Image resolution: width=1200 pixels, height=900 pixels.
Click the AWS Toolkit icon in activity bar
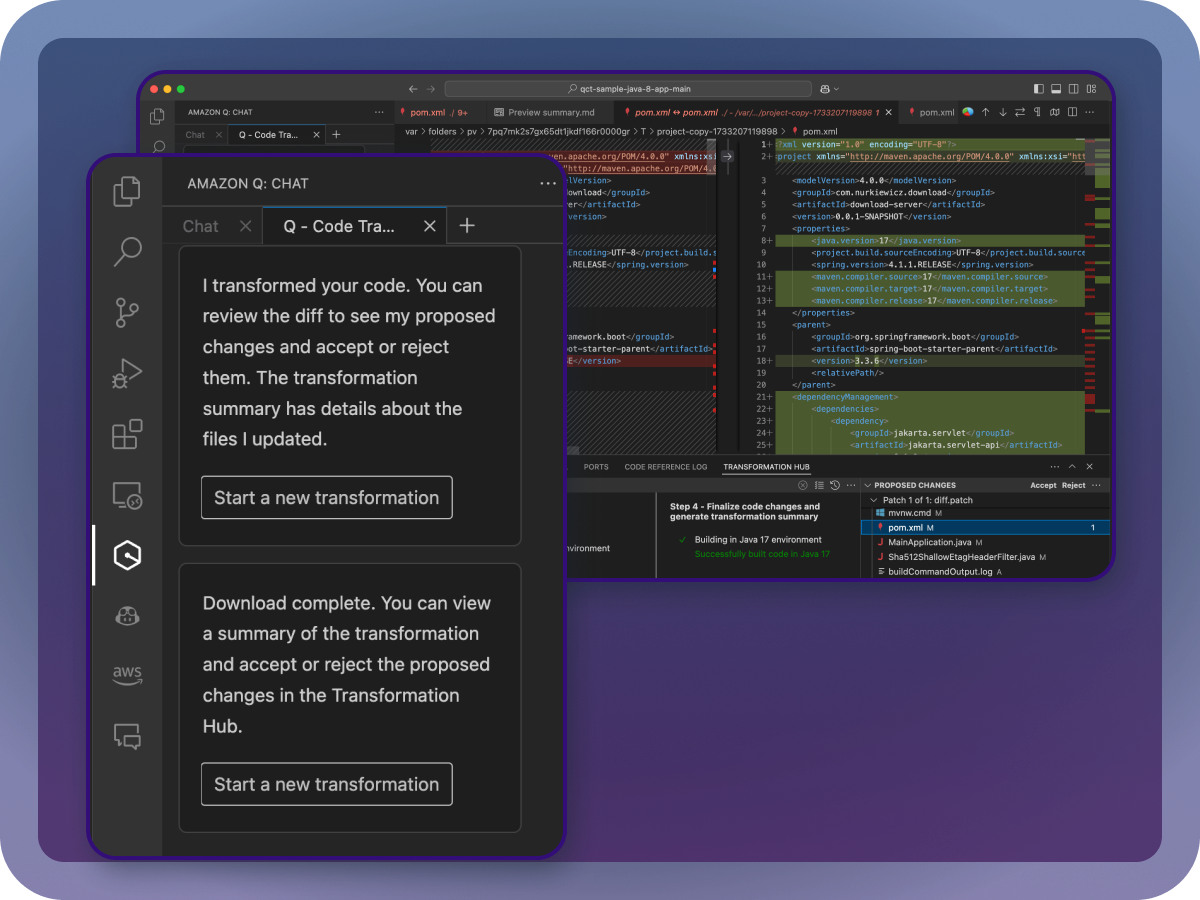[126, 675]
